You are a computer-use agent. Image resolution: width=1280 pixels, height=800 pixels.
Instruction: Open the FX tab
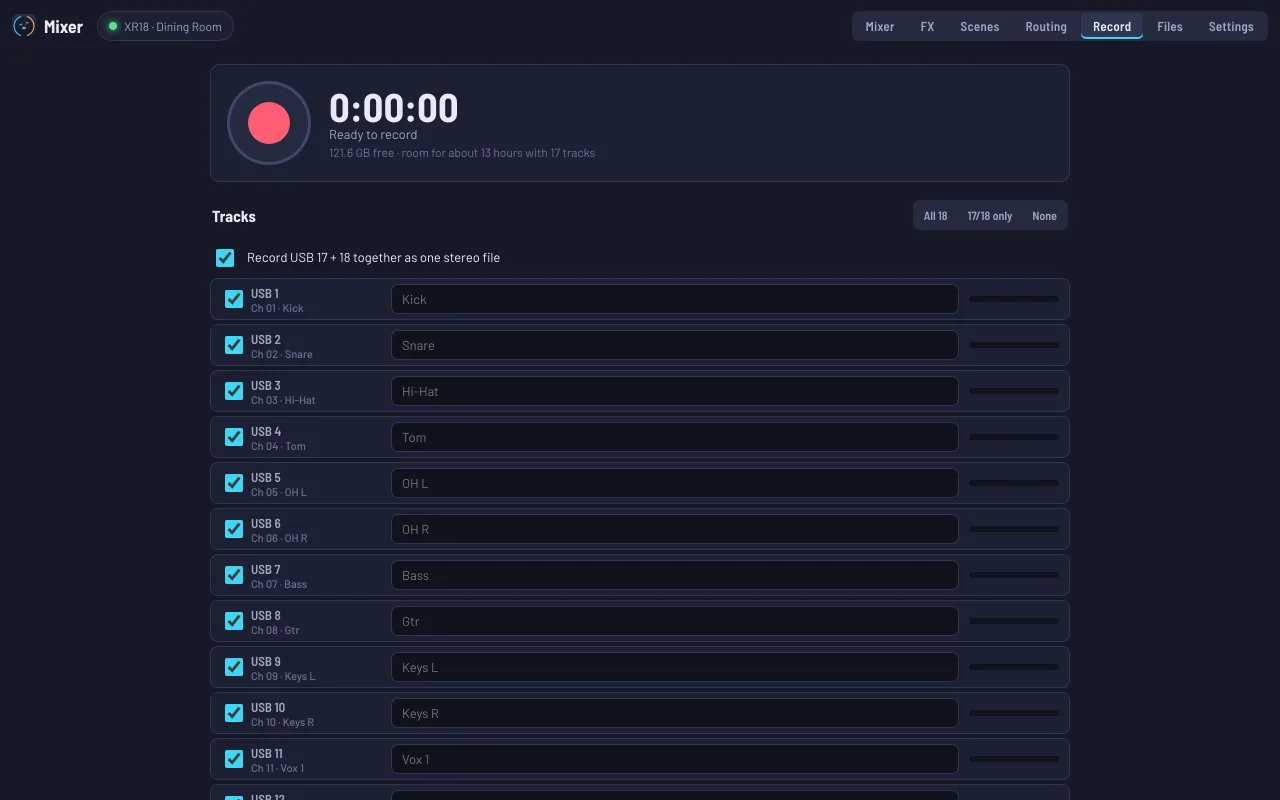(927, 27)
